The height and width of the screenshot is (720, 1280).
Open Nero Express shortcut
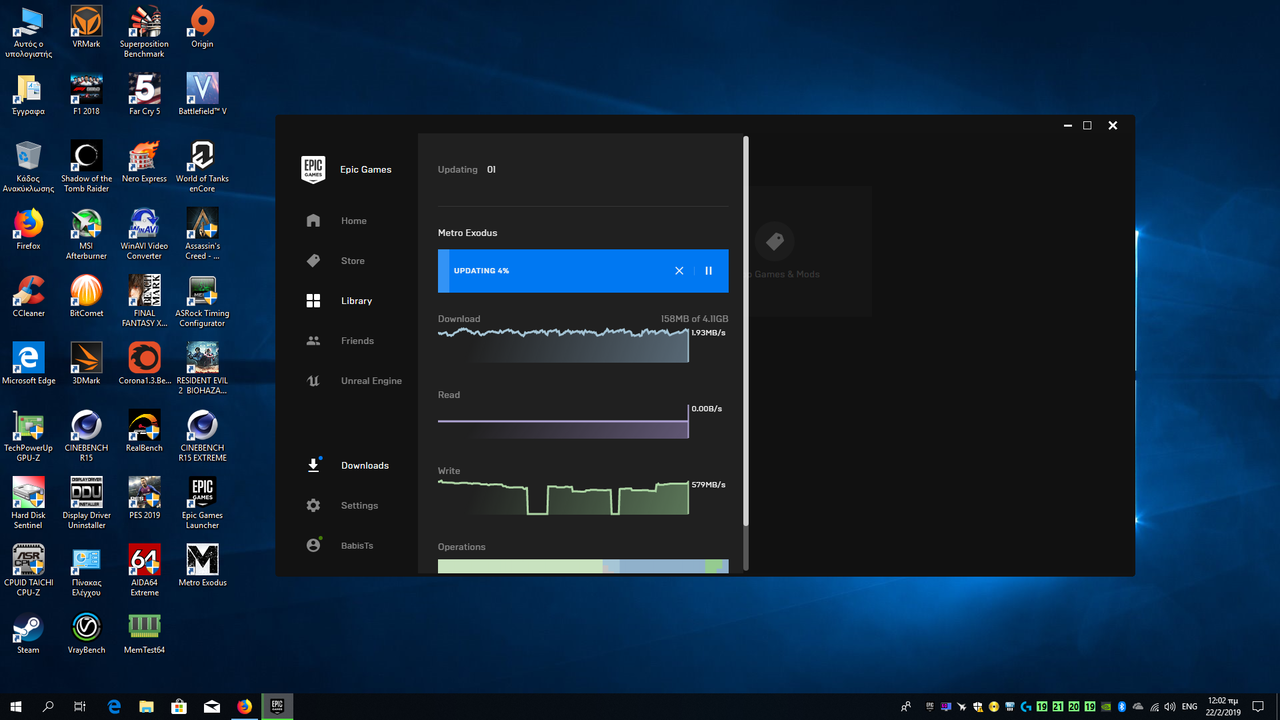pyautogui.click(x=144, y=162)
